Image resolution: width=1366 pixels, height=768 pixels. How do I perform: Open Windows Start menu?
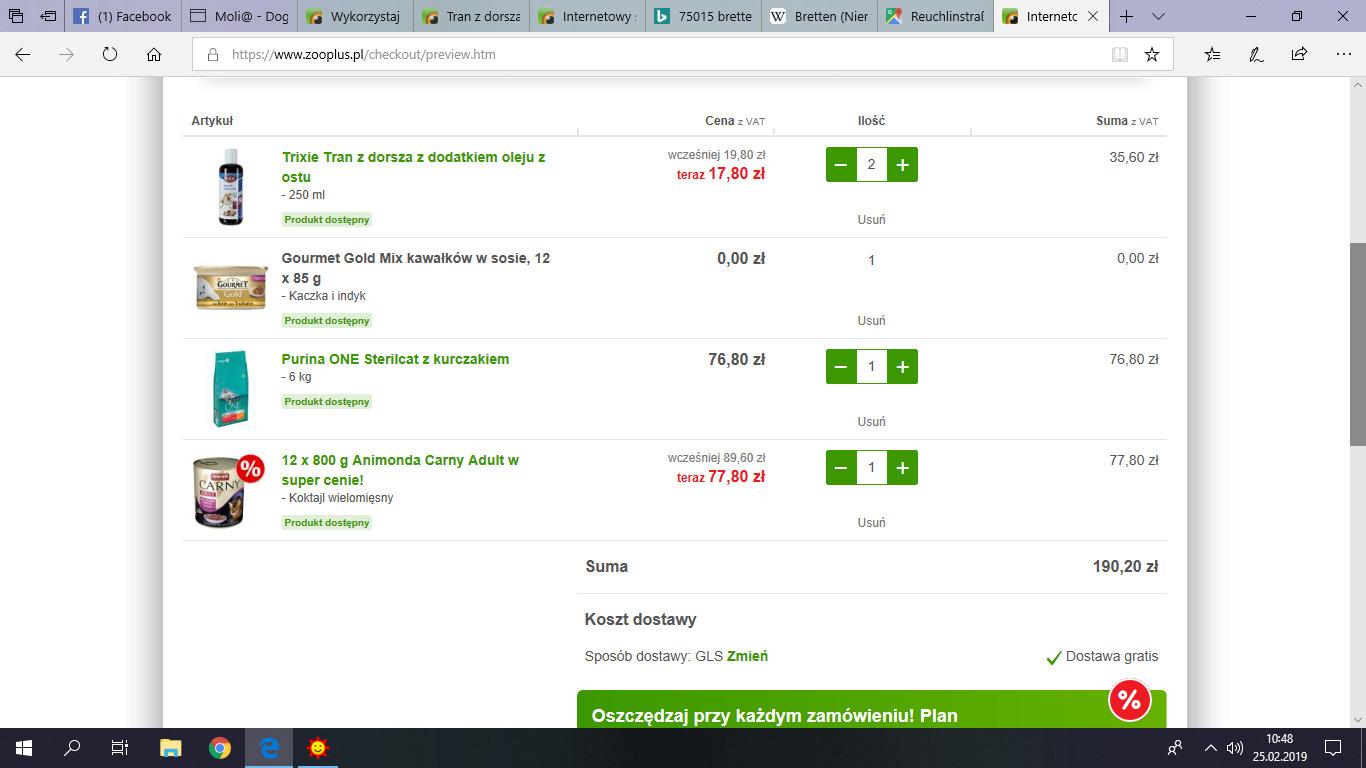tap(24, 748)
